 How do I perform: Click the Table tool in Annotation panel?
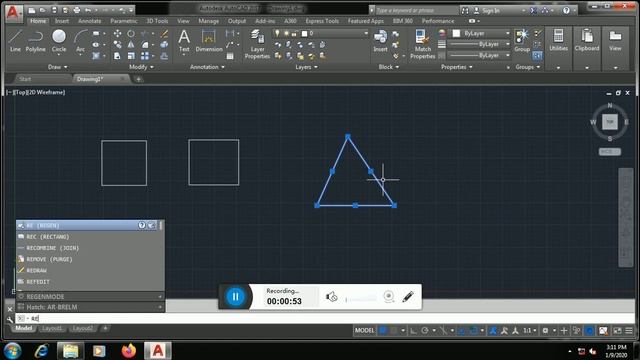pyautogui.click(x=230, y=56)
